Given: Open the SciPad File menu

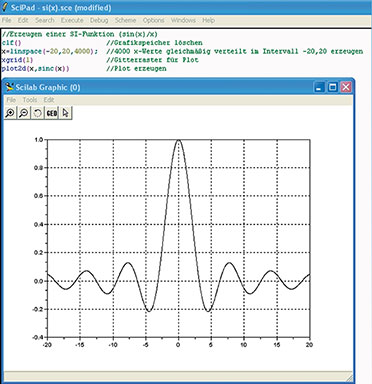Looking at the screenshot, I should [x=7, y=20].
